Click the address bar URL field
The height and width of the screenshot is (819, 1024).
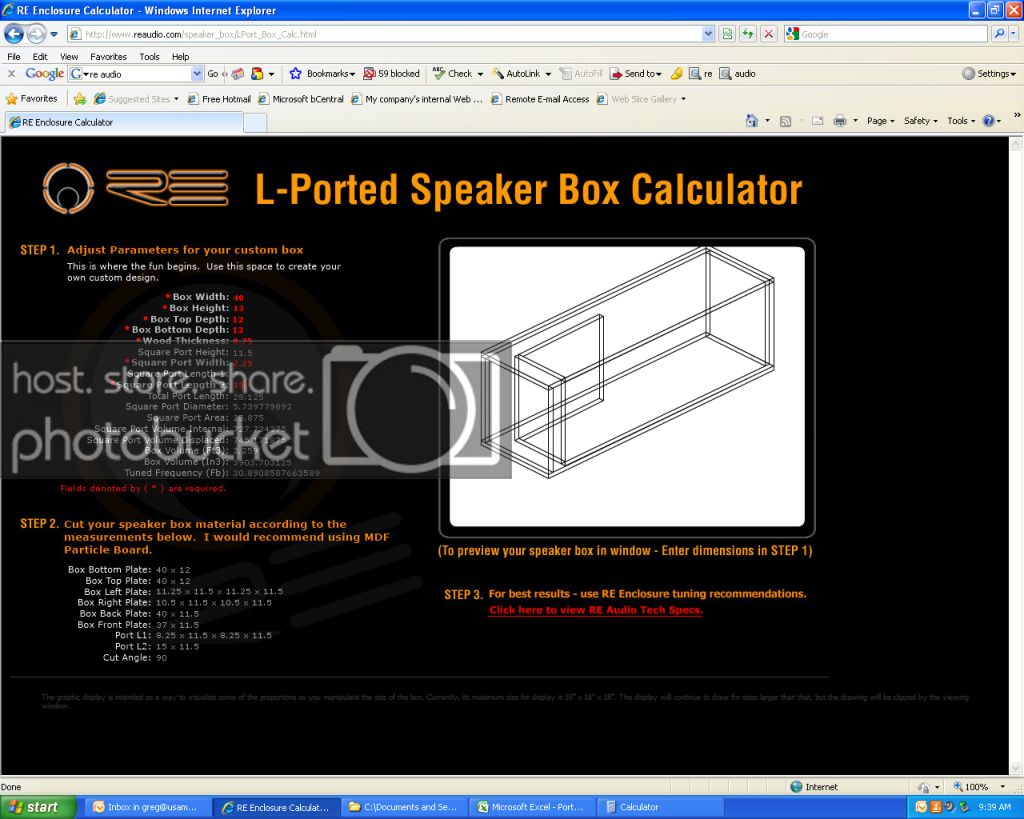coord(385,34)
